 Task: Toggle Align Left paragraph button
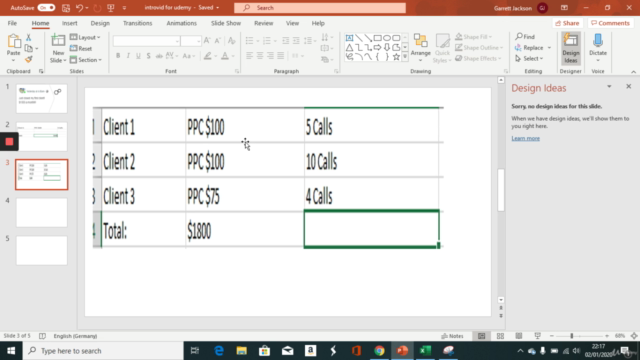[x=249, y=56]
